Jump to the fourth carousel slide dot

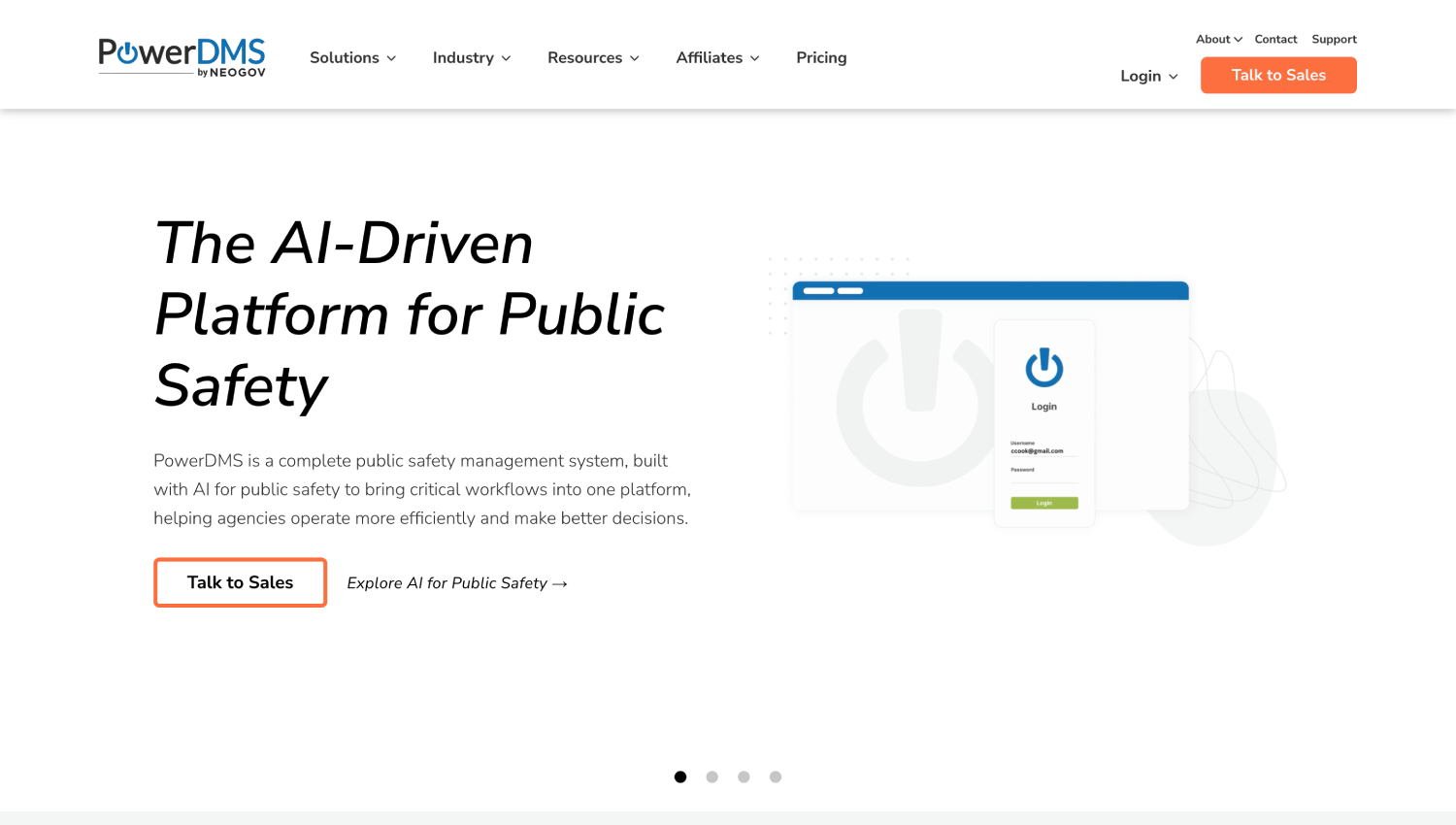click(776, 776)
